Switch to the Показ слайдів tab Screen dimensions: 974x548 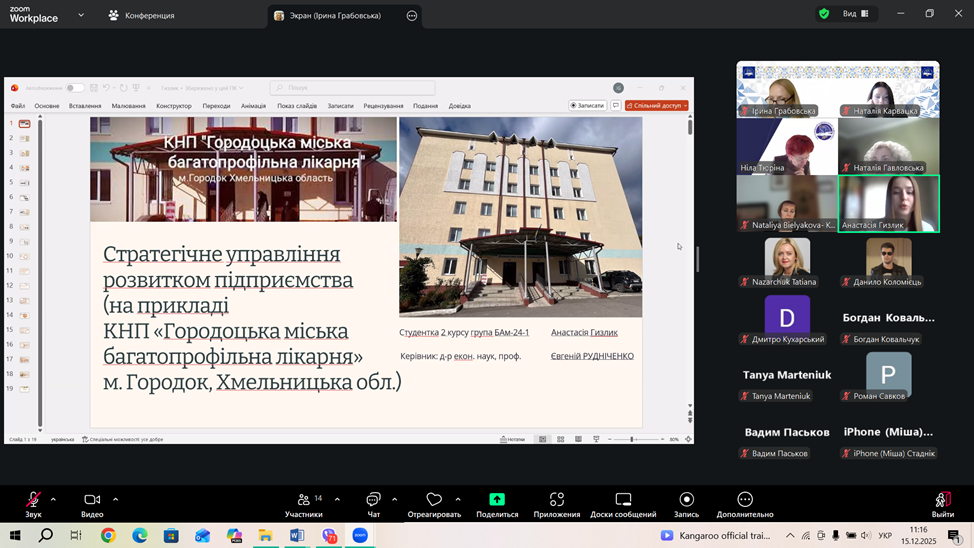coord(297,106)
